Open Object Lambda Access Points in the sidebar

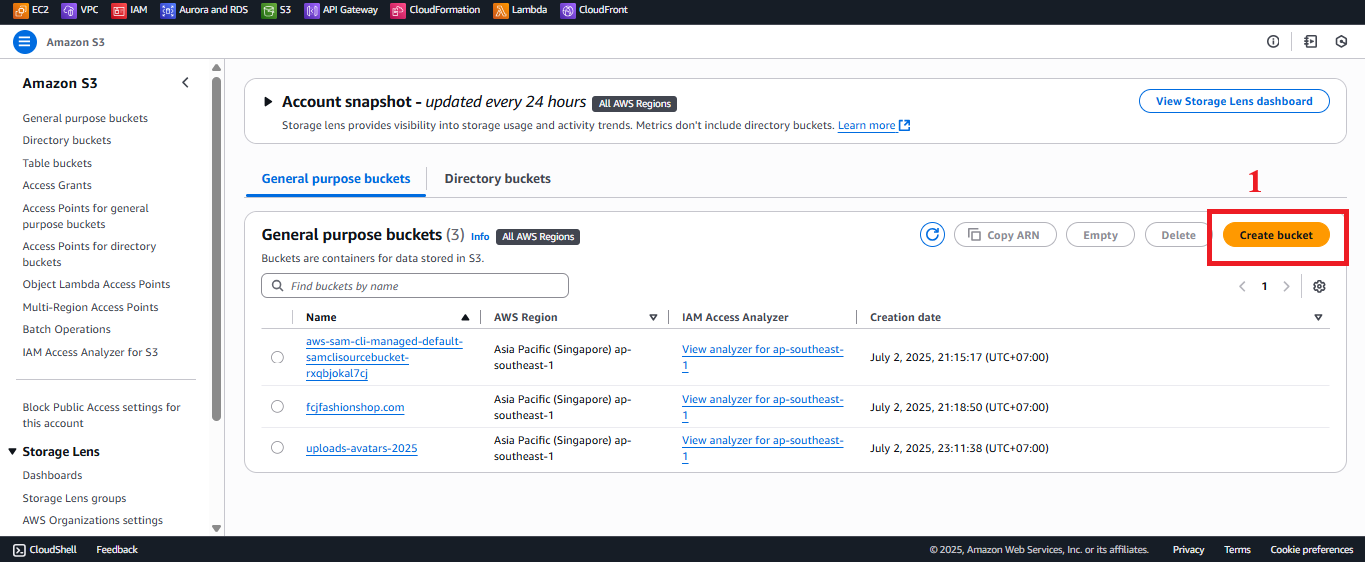click(96, 284)
